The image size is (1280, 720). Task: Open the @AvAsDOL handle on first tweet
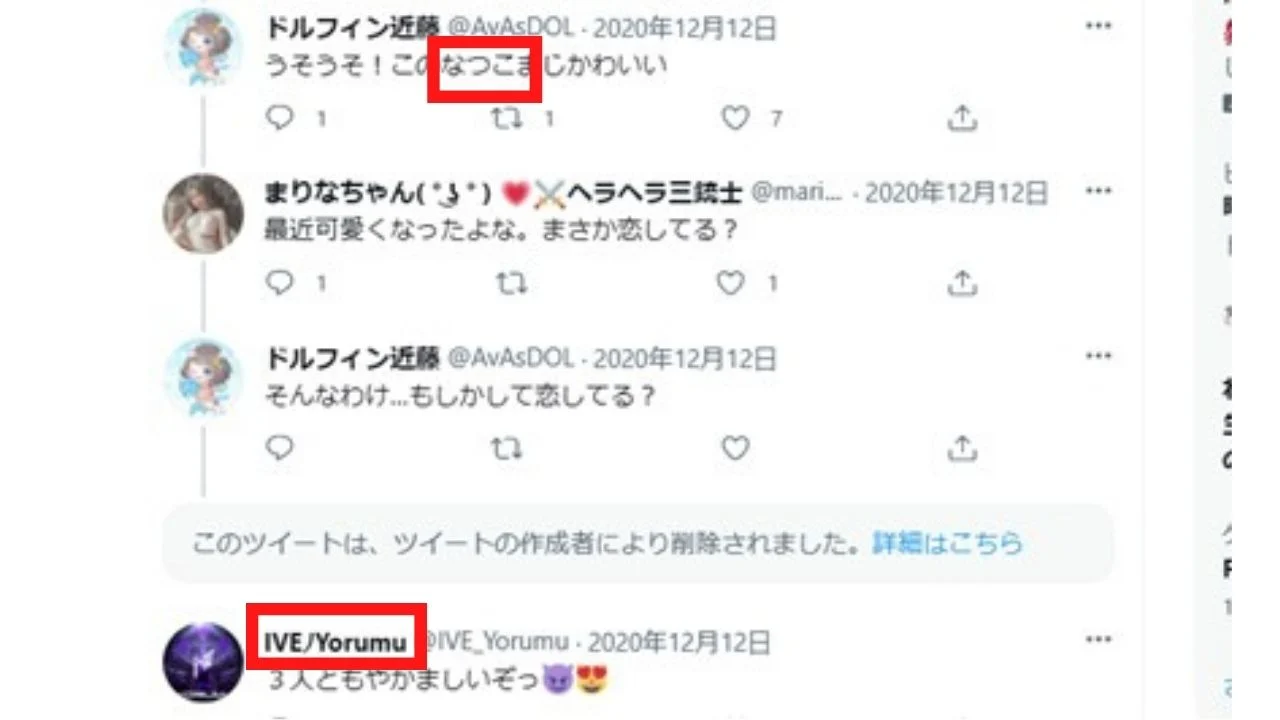510,29
